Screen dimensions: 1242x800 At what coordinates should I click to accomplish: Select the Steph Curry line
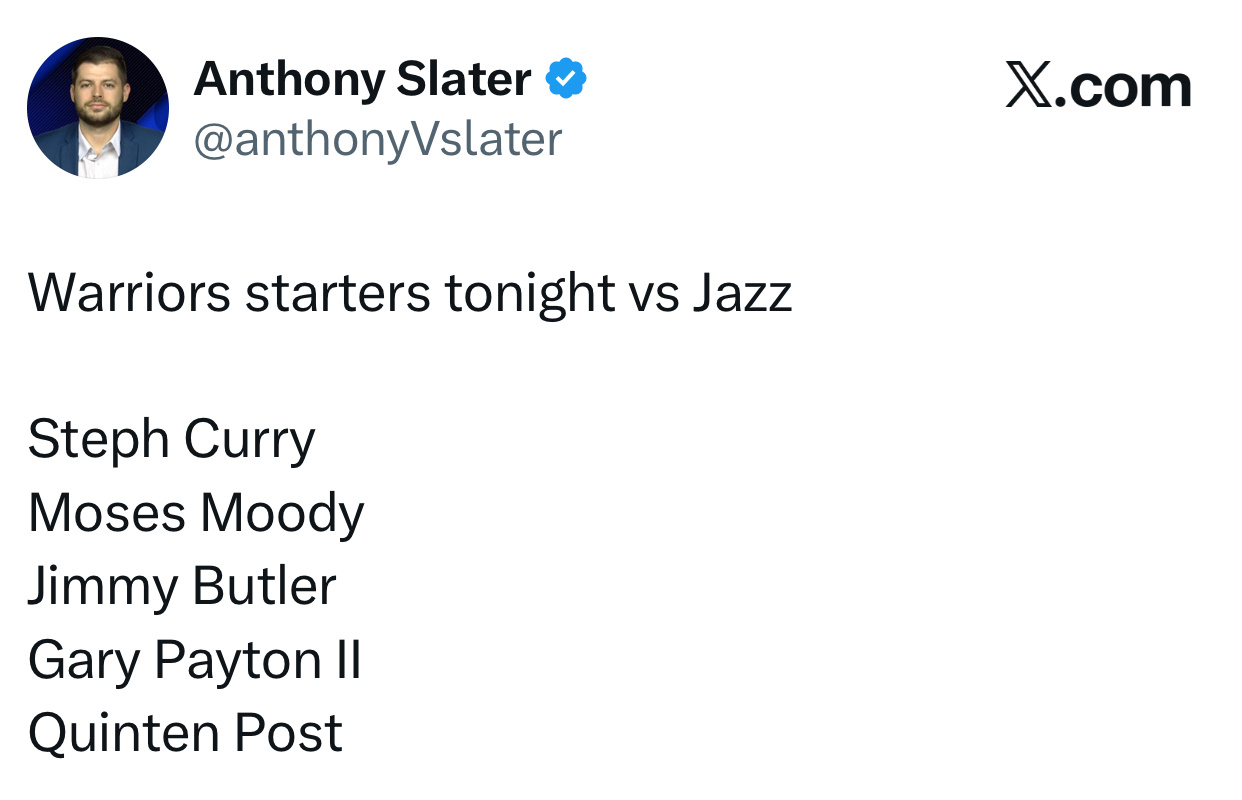pyautogui.click(x=171, y=440)
